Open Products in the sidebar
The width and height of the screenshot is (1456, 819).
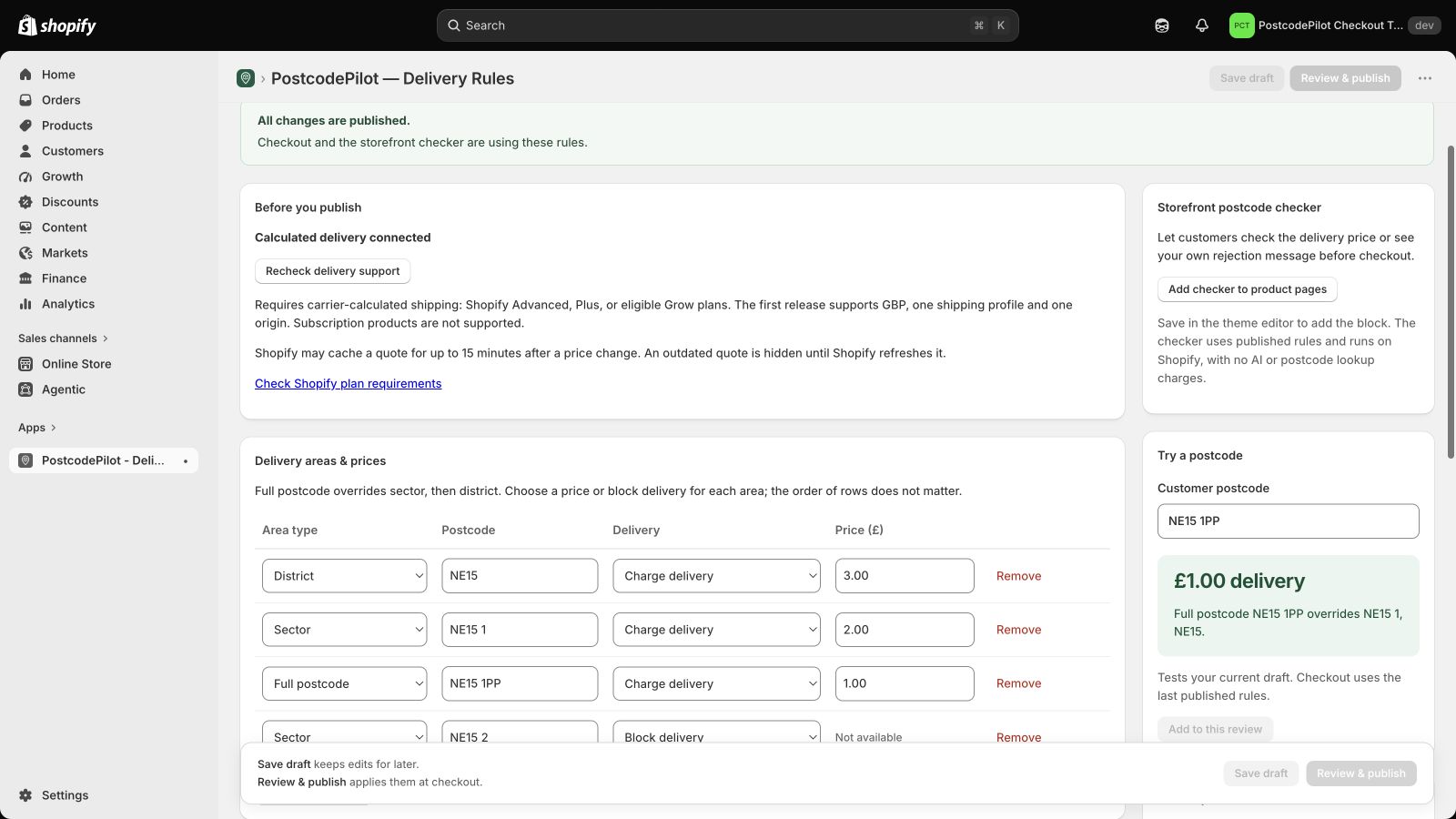(67, 126)
